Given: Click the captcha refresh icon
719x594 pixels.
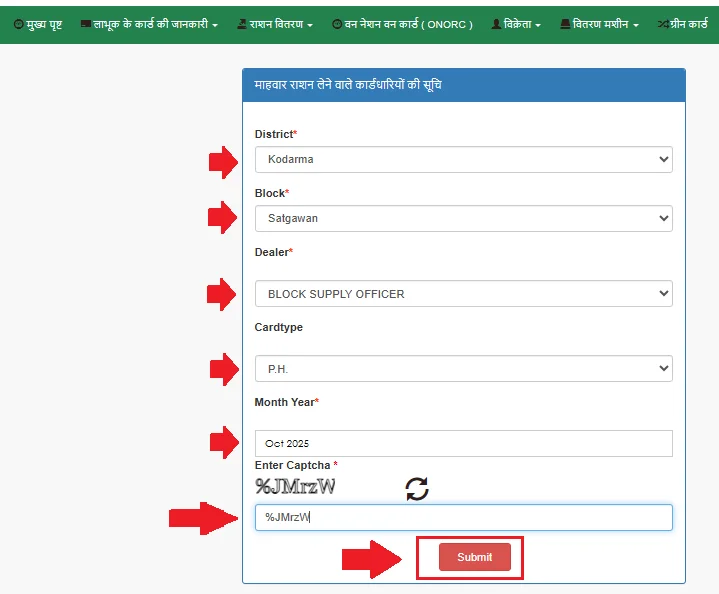Looking at the screenshot, I should (417, 489).
